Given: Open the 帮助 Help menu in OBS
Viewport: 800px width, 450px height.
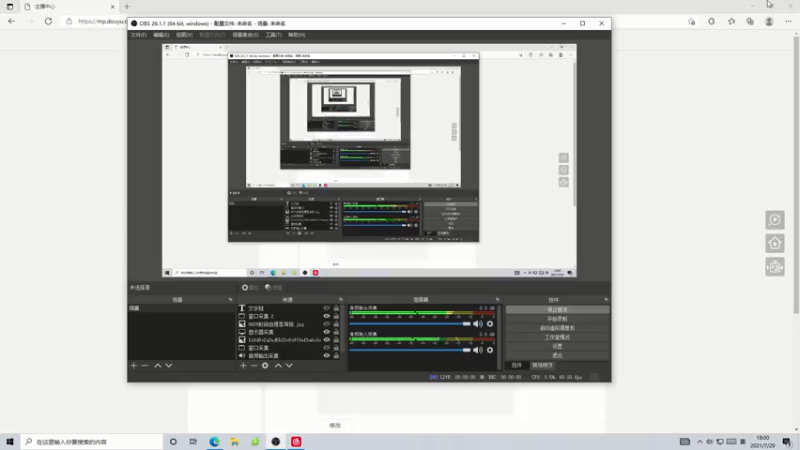Looking at the screenshot, I should point(296,35).
